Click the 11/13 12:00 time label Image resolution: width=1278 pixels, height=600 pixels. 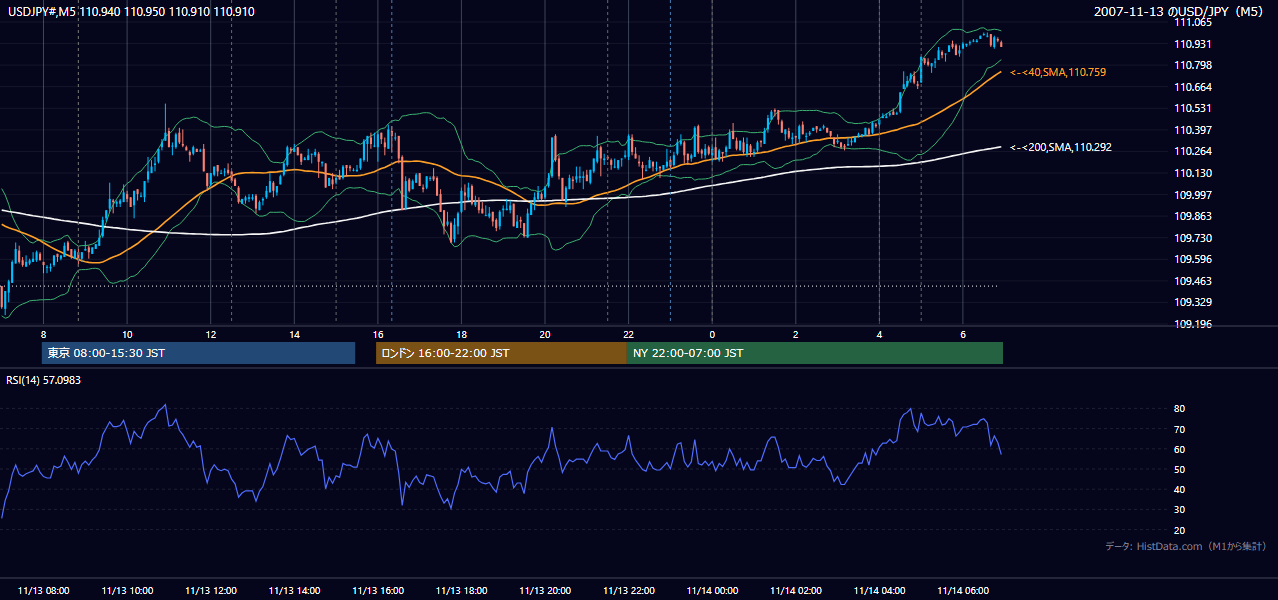pos(211,590)
